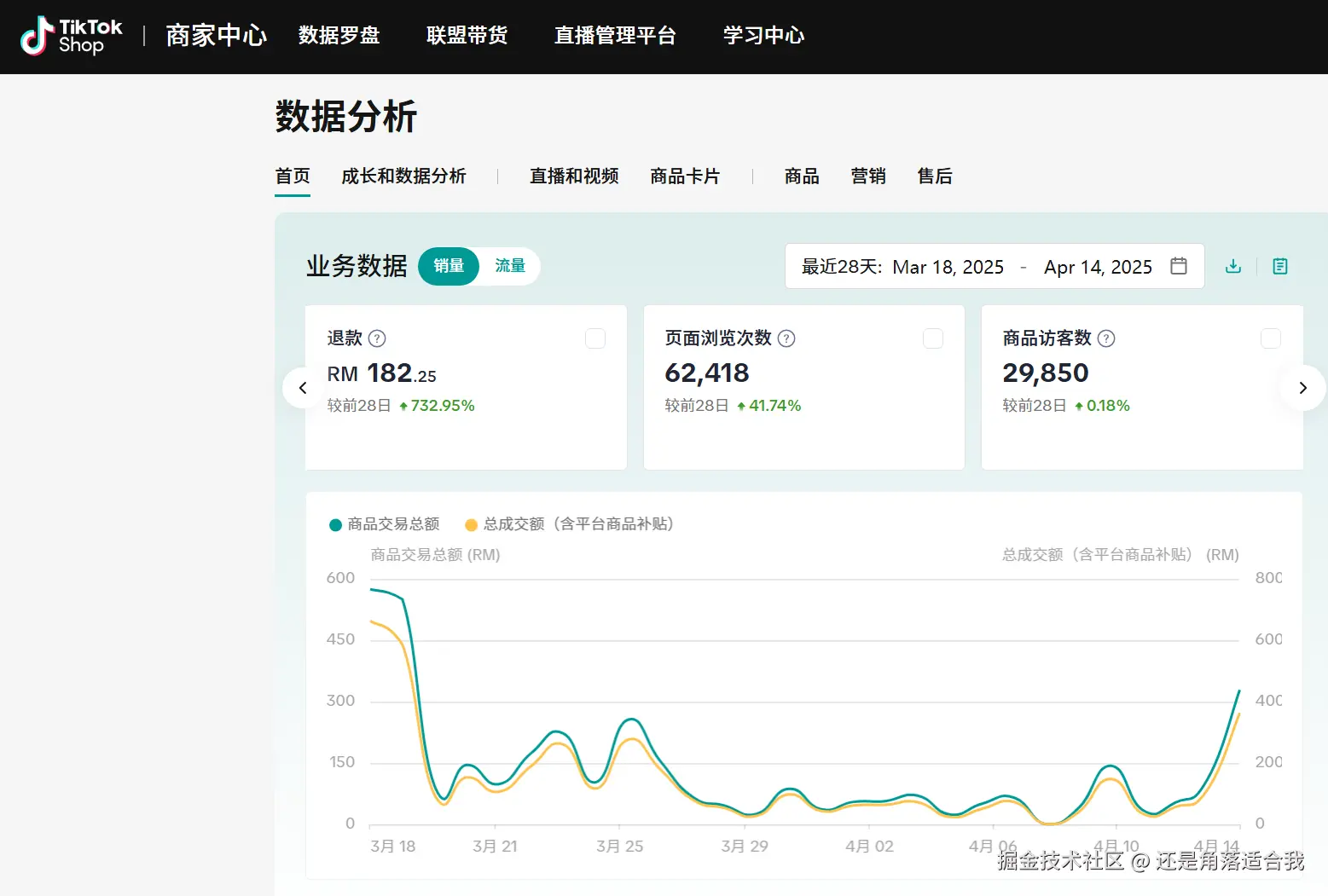Check the 商品访客数 card checkbox
1328x896 pixels.
1270,338
